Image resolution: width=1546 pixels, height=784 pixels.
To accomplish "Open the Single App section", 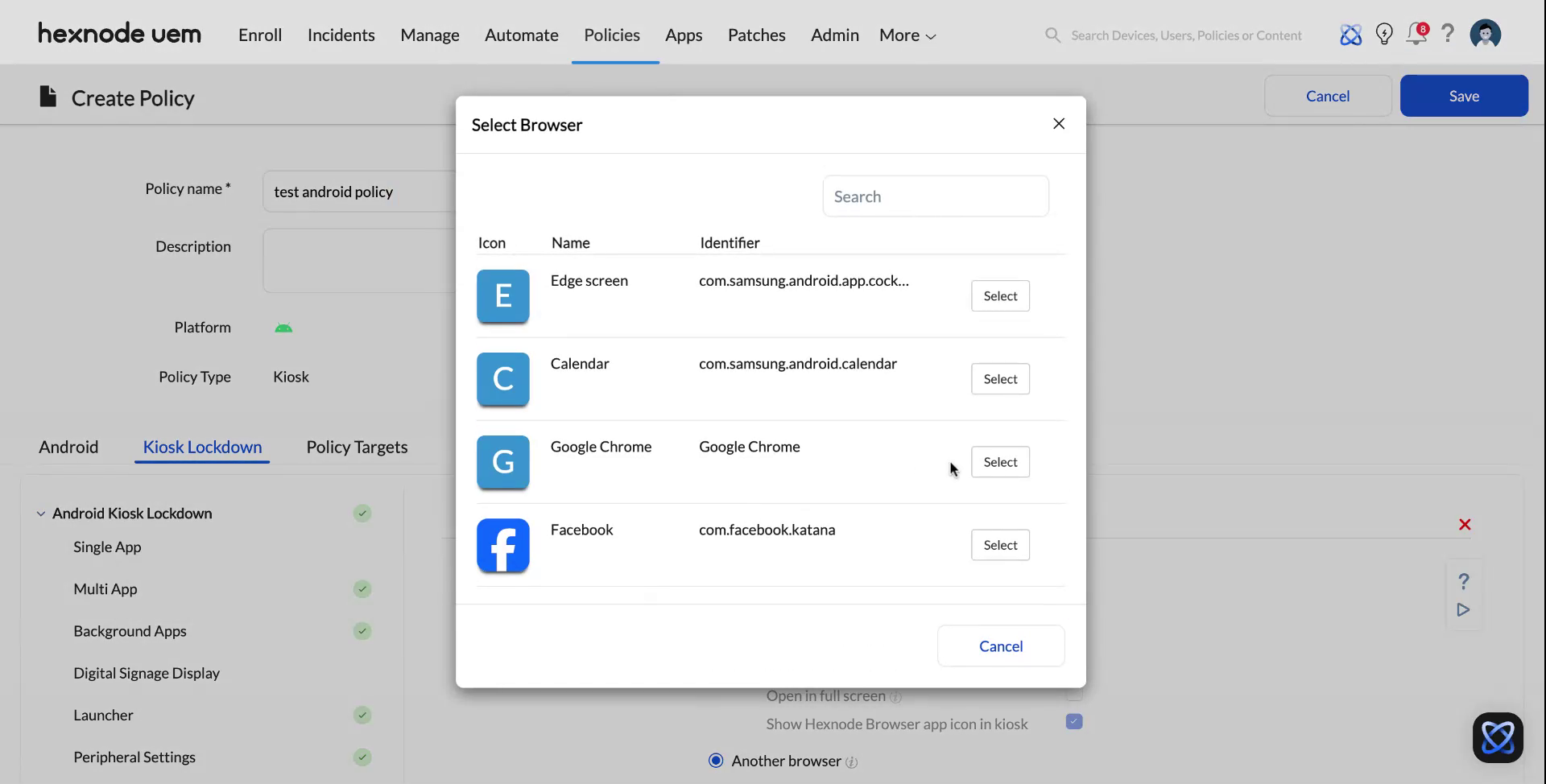I will point(107,547).
